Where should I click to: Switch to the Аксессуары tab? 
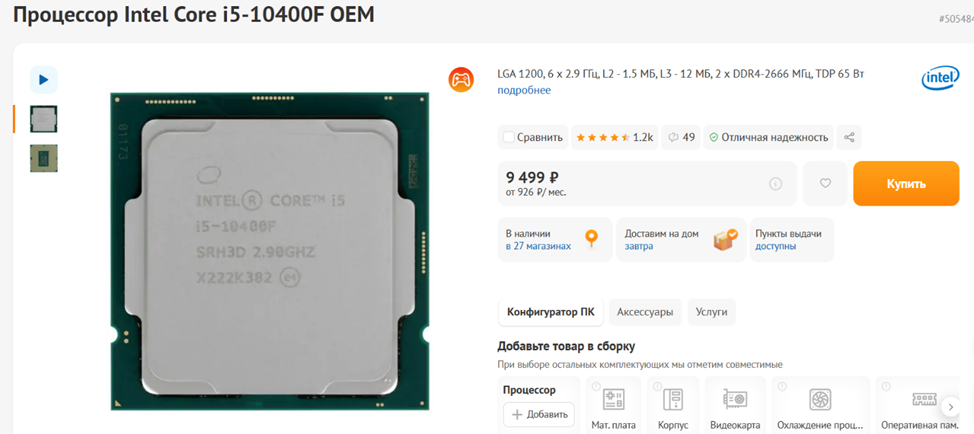(645, 312)
